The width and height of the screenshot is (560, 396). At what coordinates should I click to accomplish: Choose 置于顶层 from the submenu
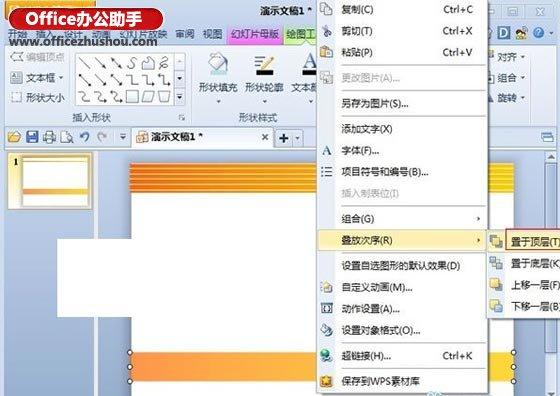click(533, 242)
